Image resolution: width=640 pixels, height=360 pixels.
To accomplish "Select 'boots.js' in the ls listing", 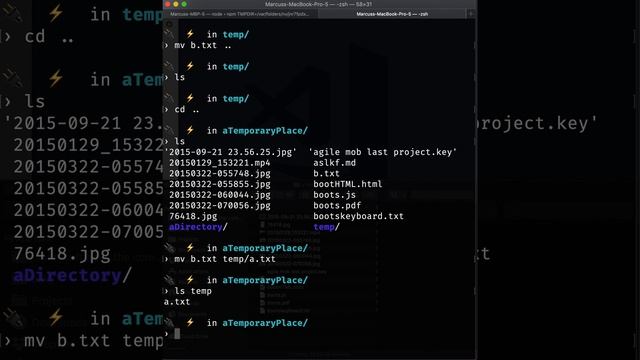I will pos(334,195).
